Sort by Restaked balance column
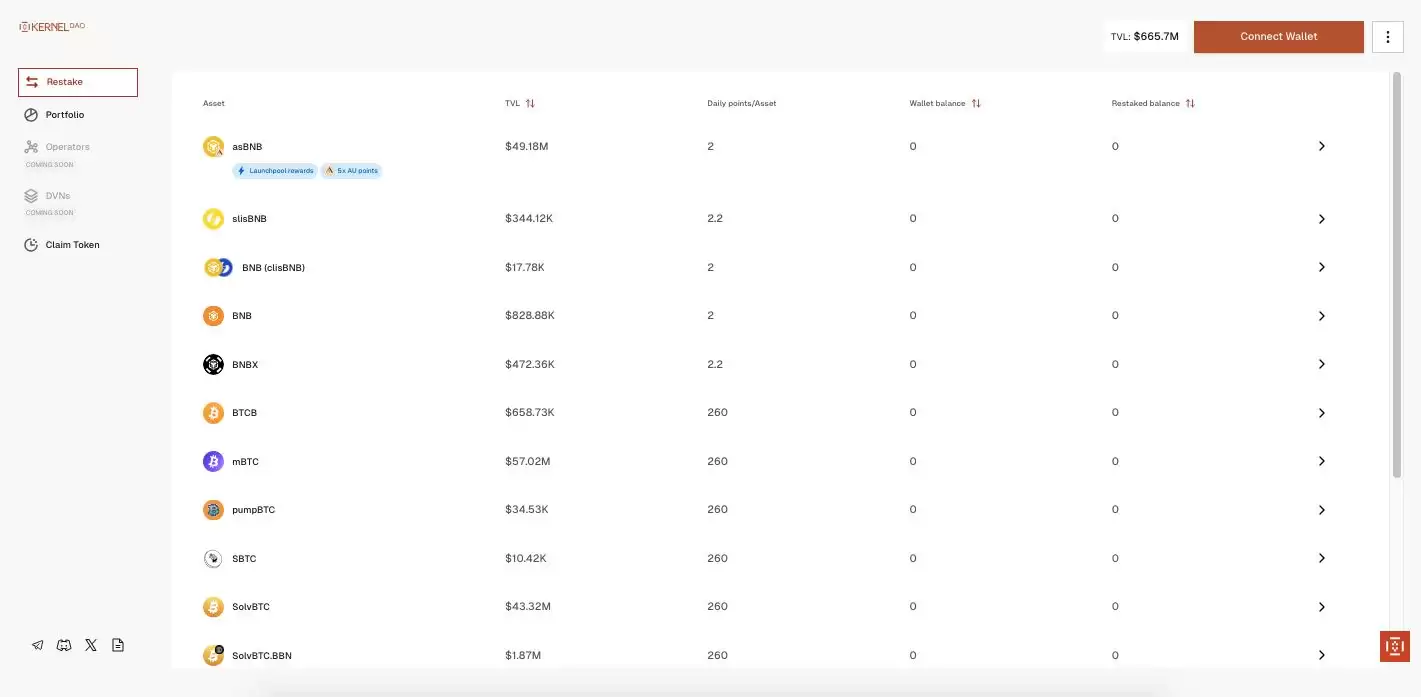Viewport: 1421px width, 697px height. tap(1190, 103)
